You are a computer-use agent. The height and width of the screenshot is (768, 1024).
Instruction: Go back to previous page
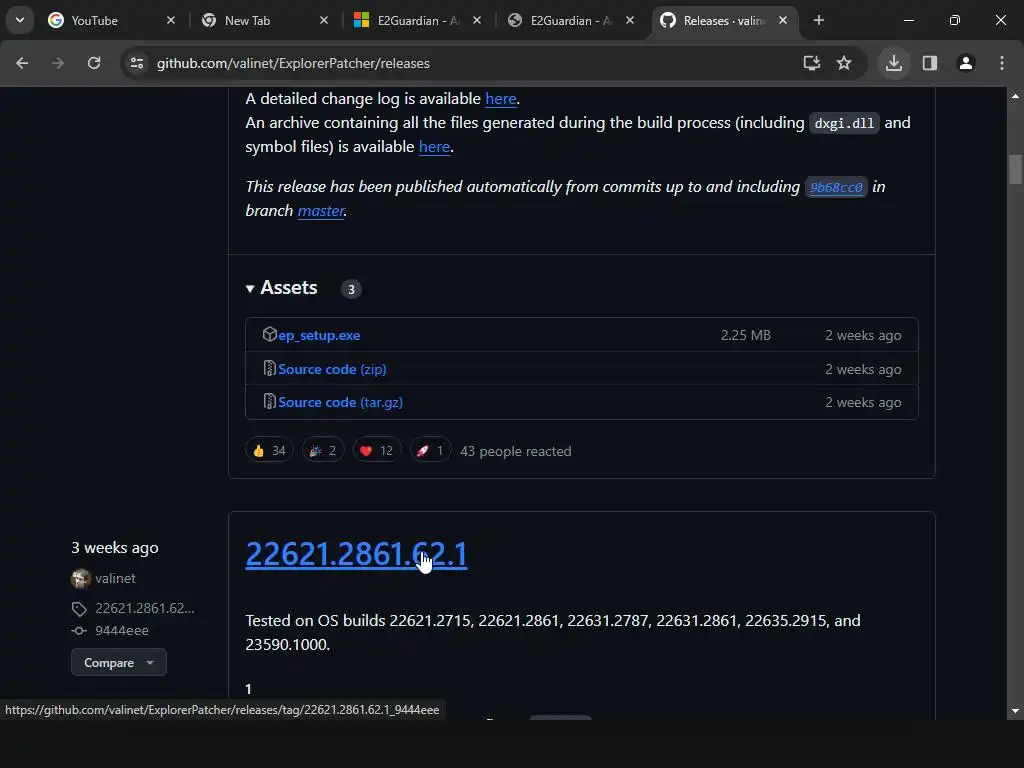pyautogui.click(x=22, y=63)
